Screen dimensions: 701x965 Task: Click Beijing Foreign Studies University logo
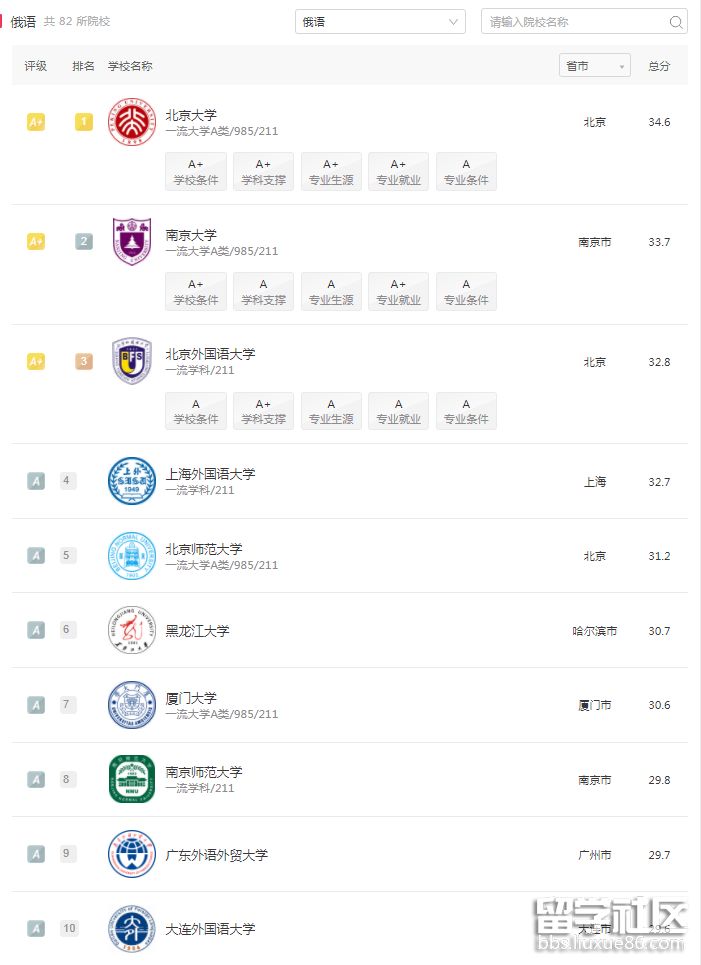(132, 361)
